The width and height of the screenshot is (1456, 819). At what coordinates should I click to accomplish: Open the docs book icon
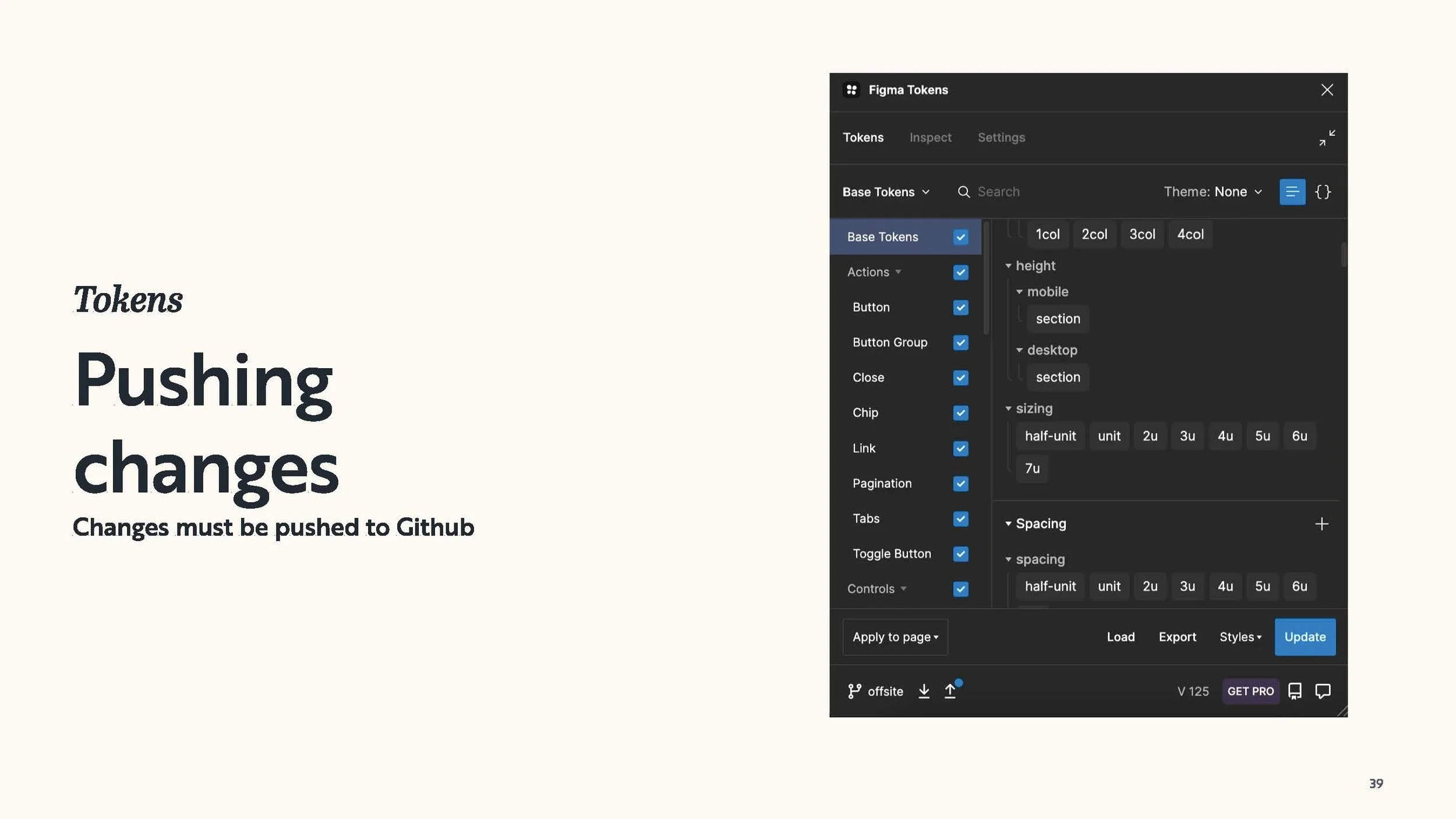tap(1295, 691)
